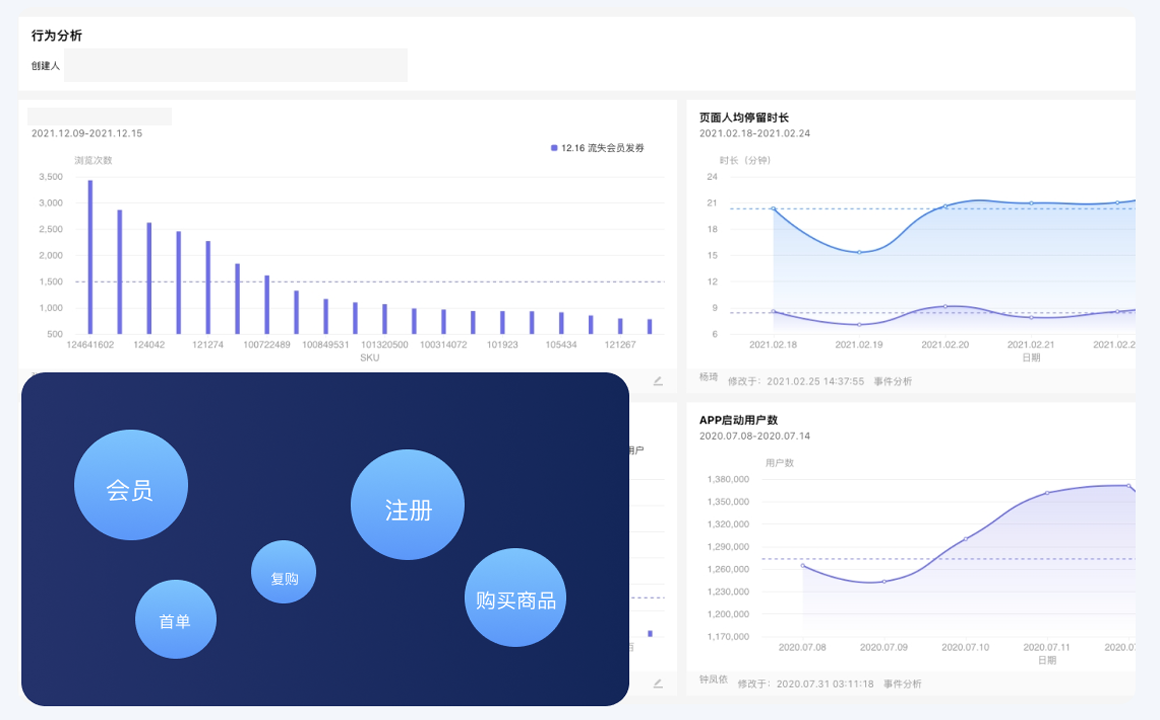
Task: Click the 事件分析 label under 页面人均停留时长 chart
Action: click(892, 381)
